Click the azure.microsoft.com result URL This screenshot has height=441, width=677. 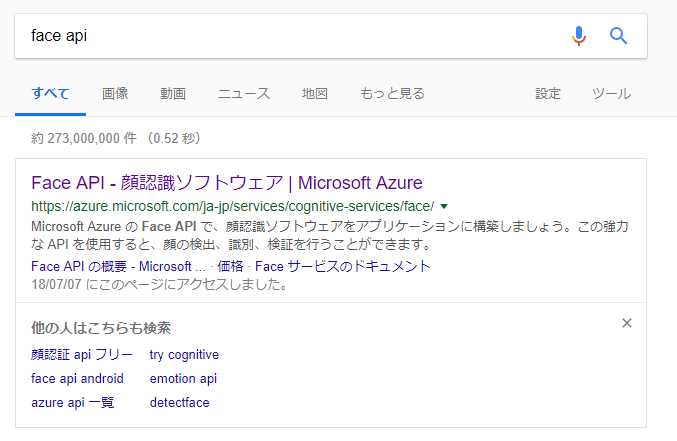tap(233, 206)
